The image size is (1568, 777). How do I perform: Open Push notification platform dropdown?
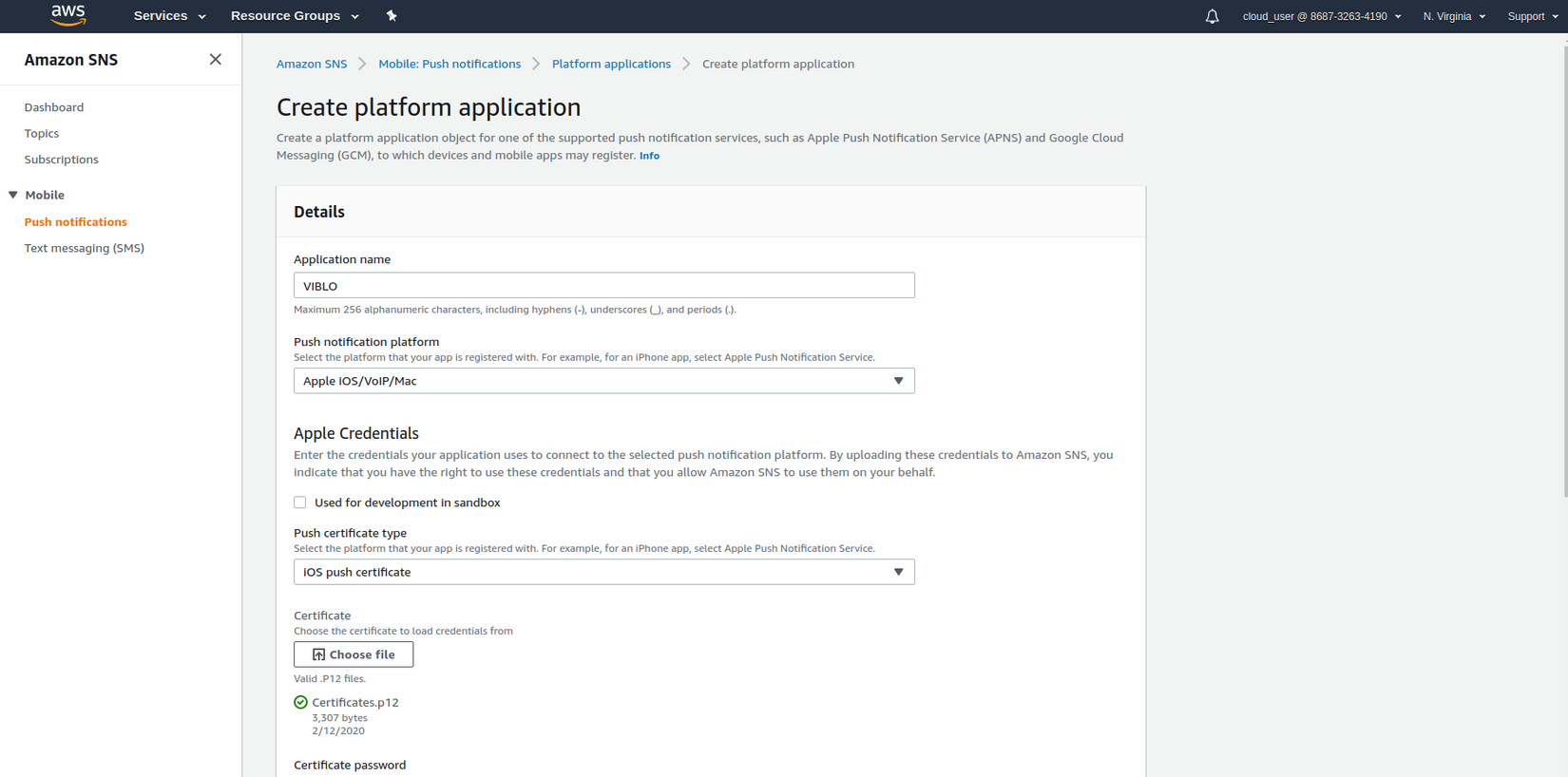[x=603, y=381]
